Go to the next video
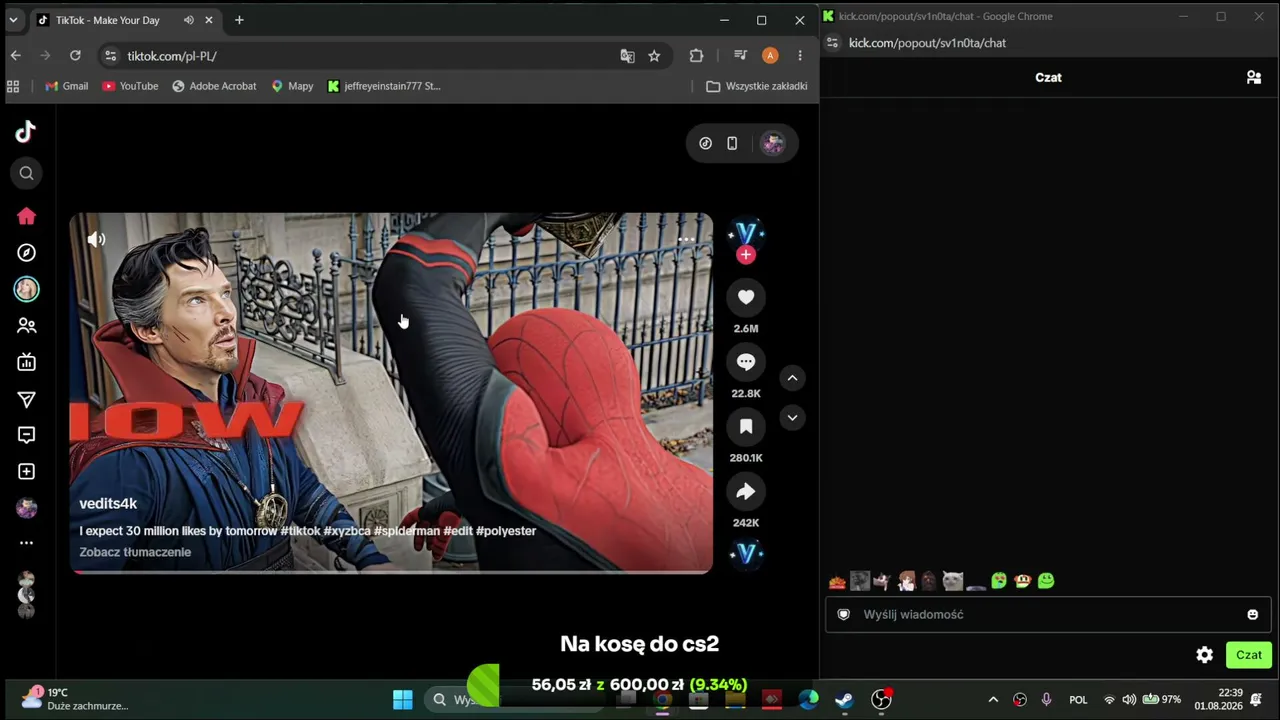1280x720 pixels. [792, 418]
